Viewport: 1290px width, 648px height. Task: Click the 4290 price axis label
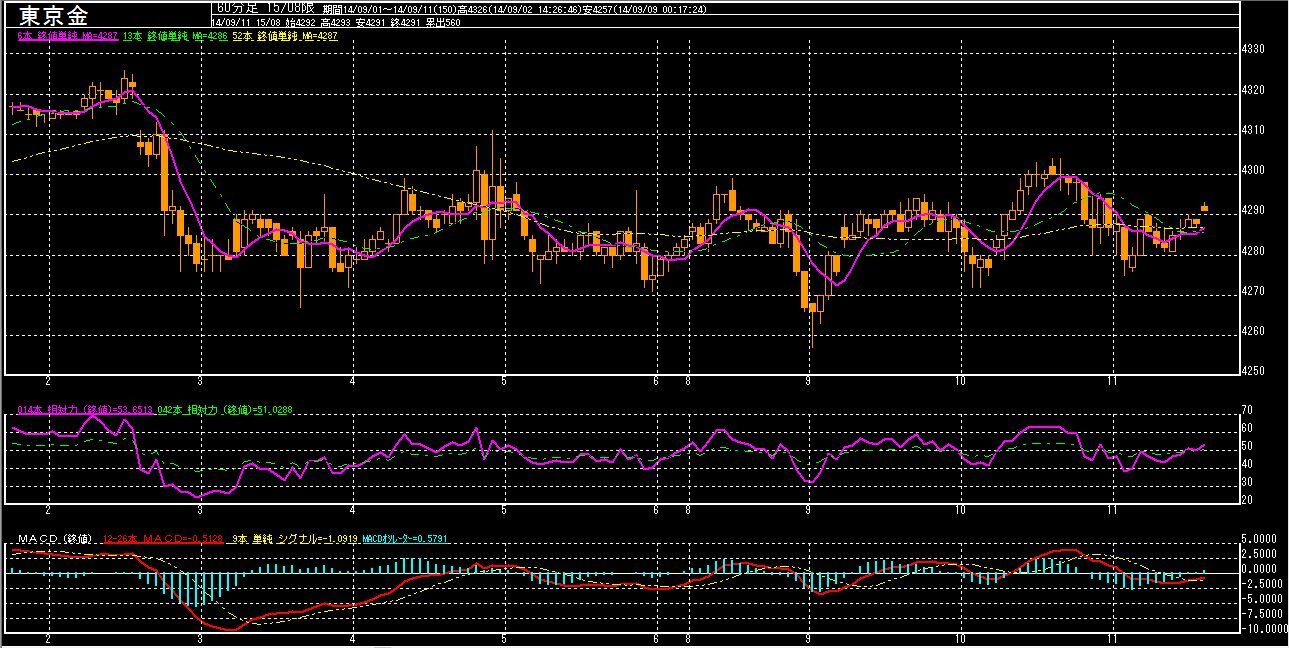[1254, 210]
